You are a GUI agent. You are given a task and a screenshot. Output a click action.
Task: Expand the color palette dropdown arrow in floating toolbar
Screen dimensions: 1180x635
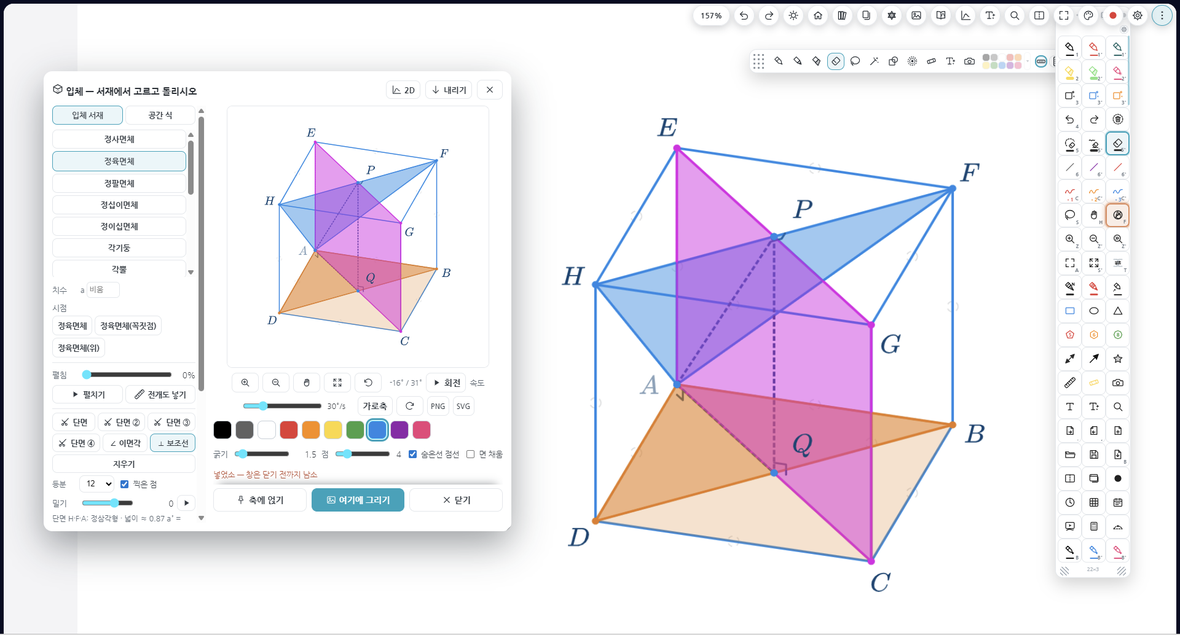coord(1027,61)
